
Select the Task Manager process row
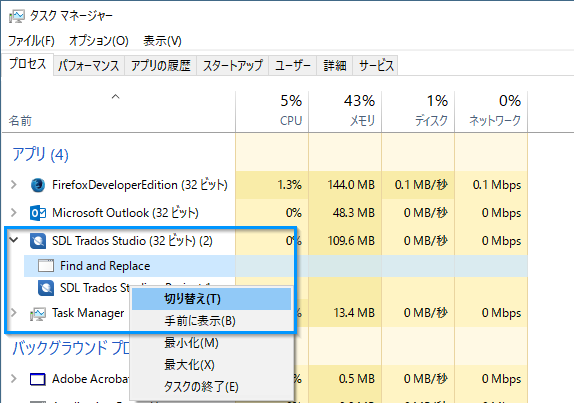click(265, 313)
